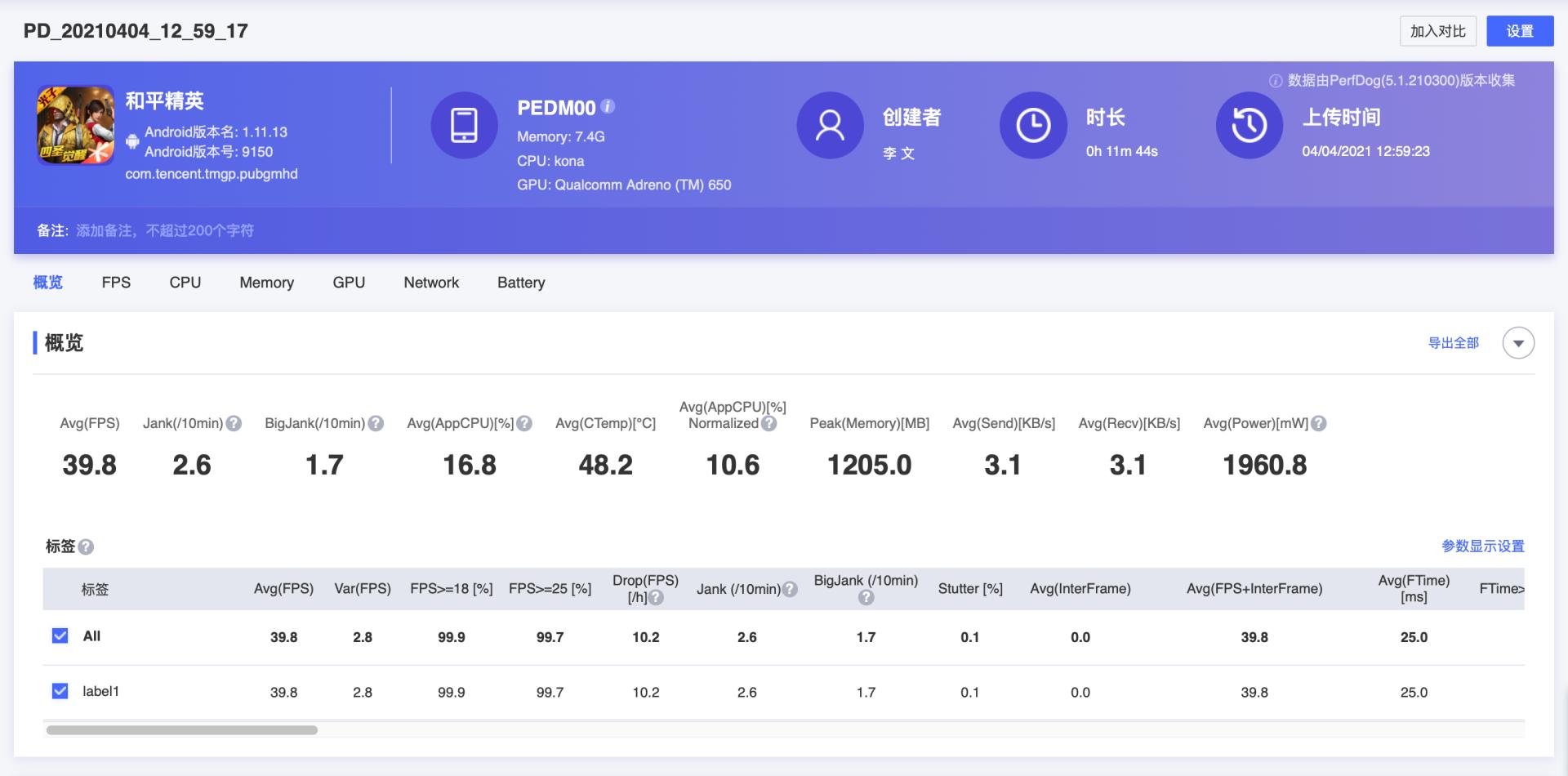Switch to the FPS tab
This screenshot has width=1568, height=776.
tap(116, 283)
